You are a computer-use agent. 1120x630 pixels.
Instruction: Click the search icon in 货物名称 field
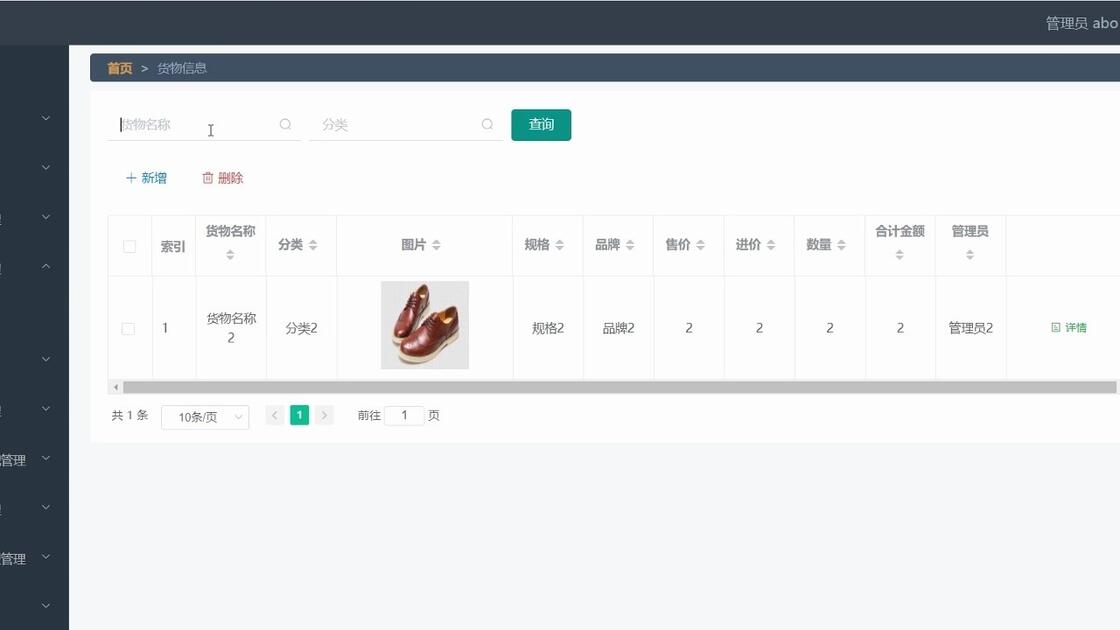[285, 124]
